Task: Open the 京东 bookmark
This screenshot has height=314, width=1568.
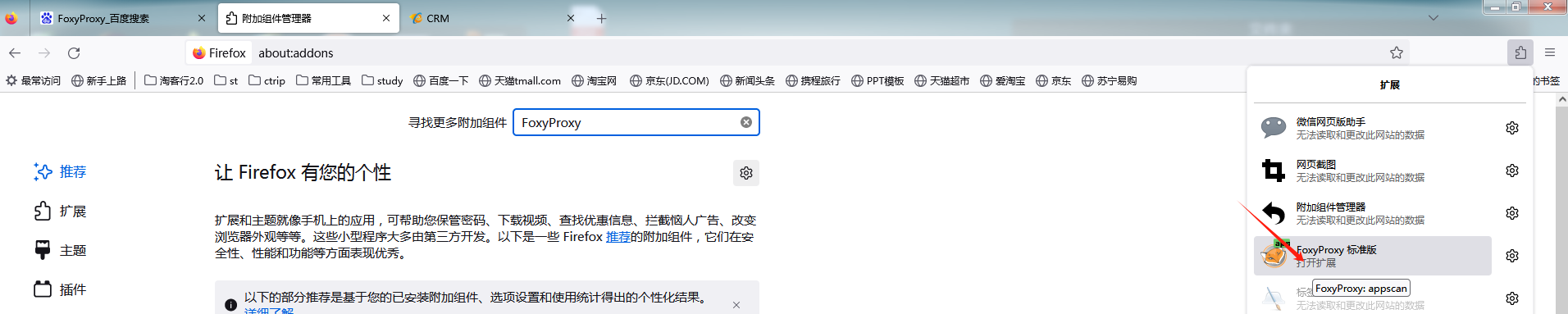Action: 1053,80
